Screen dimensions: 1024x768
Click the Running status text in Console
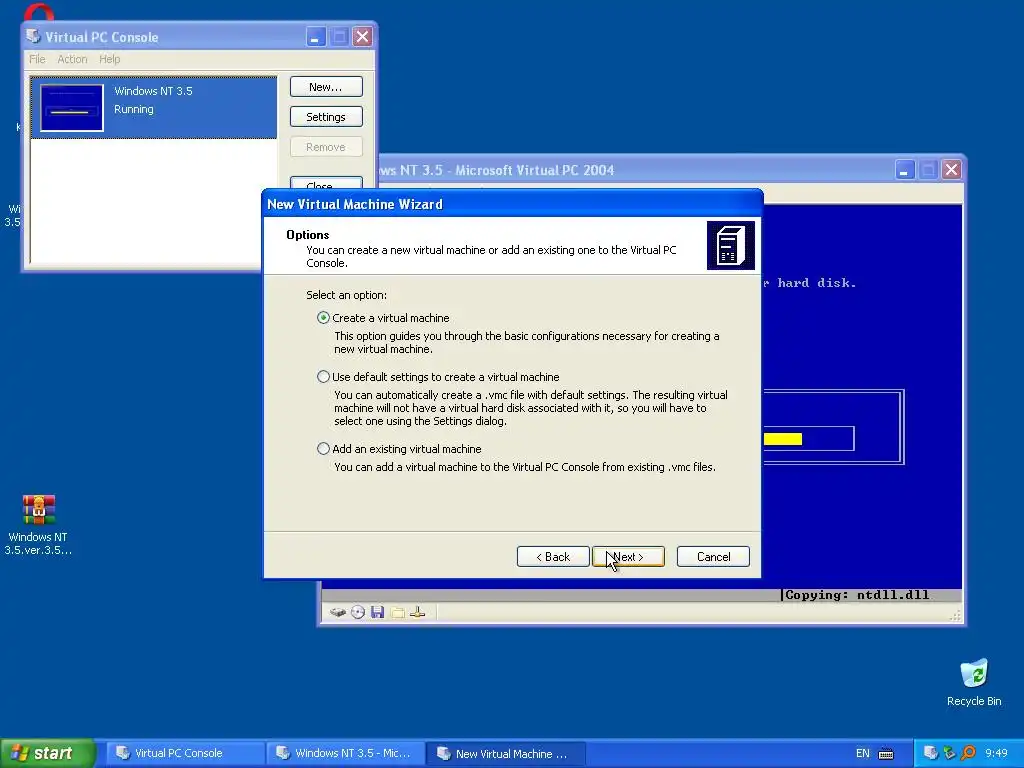134,109
